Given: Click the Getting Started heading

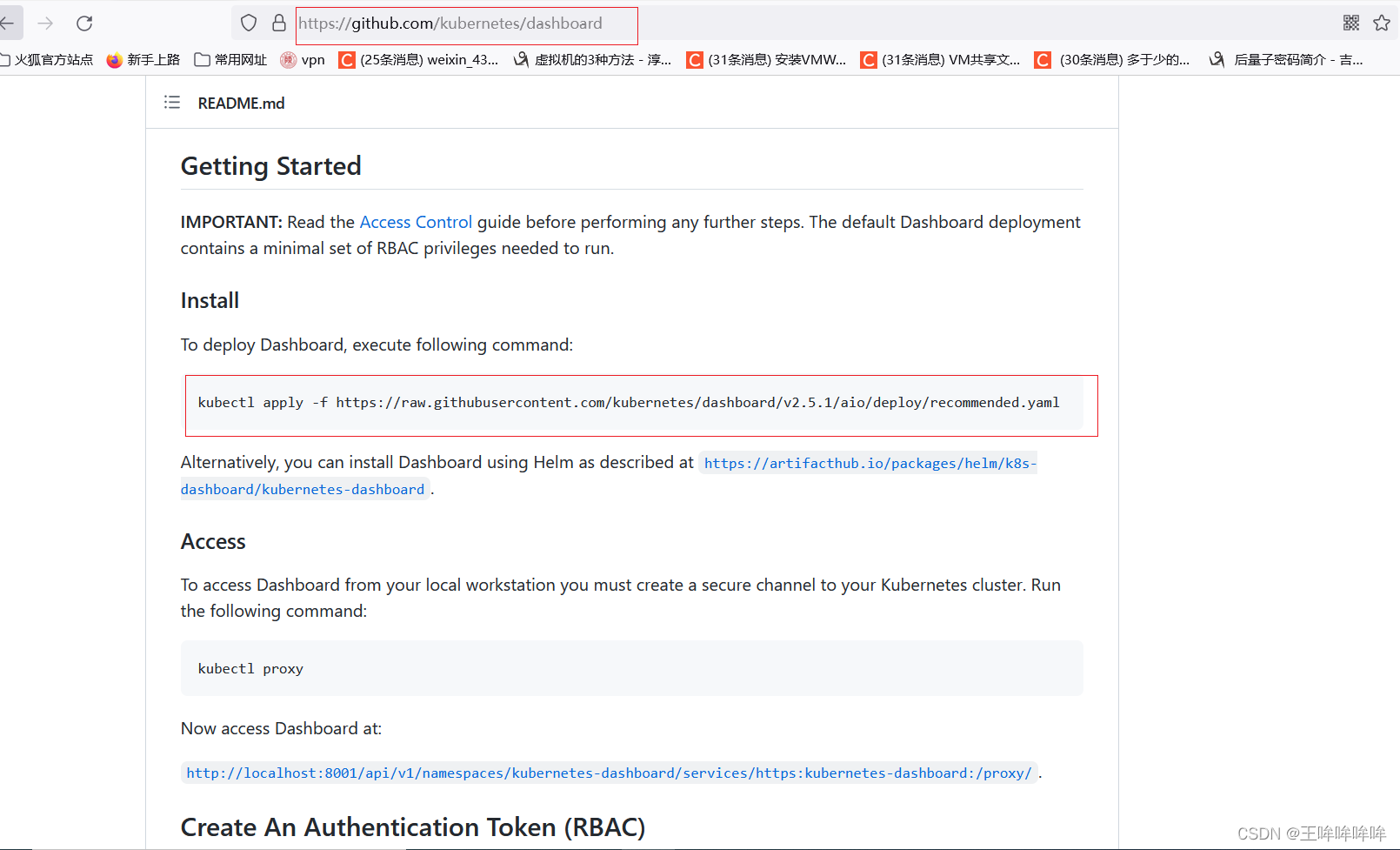Looking at the screenshot, I should pyautogui.click(x=270, y=166).
